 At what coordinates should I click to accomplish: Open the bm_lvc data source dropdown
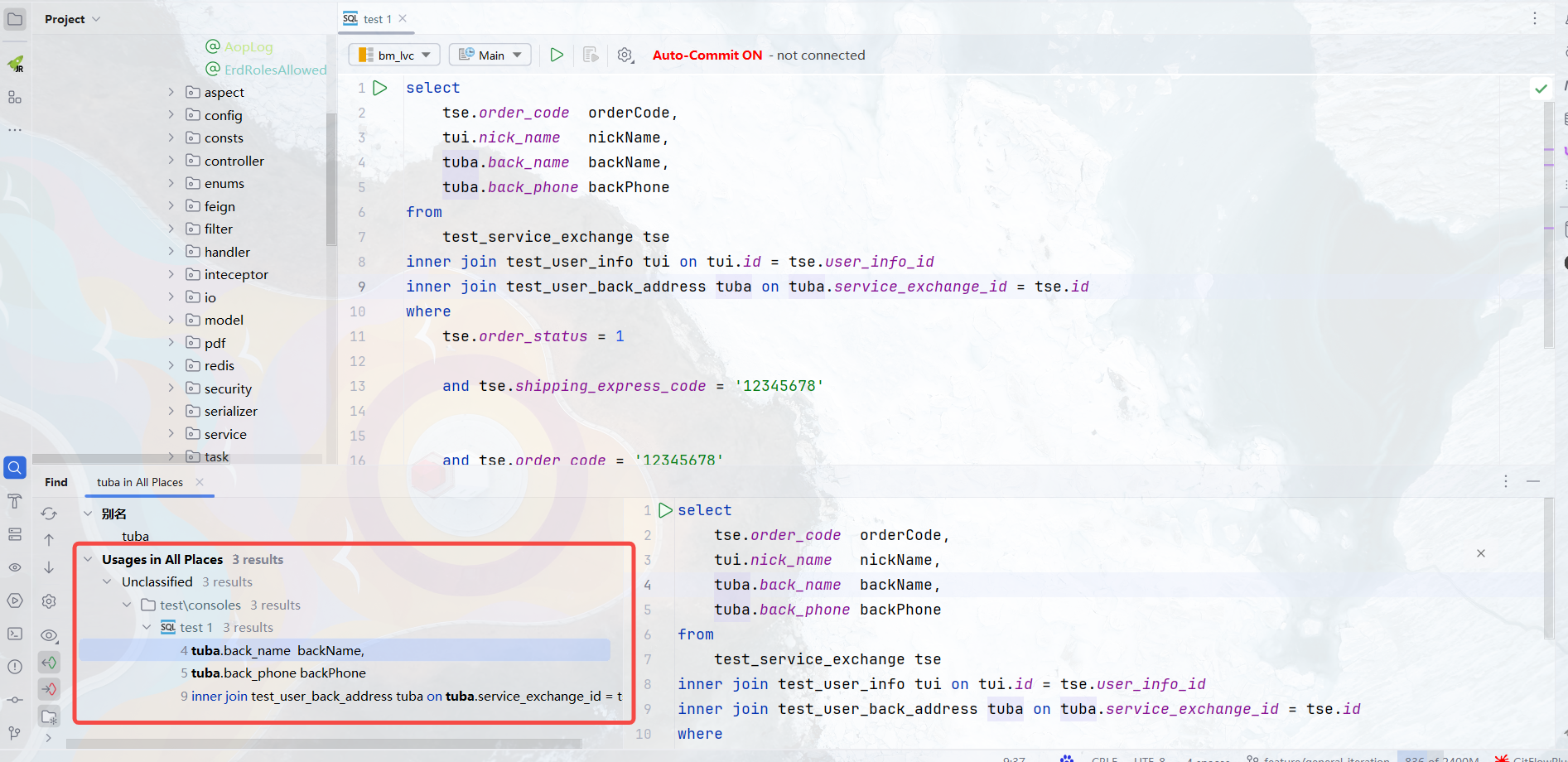tap(394, 55)
